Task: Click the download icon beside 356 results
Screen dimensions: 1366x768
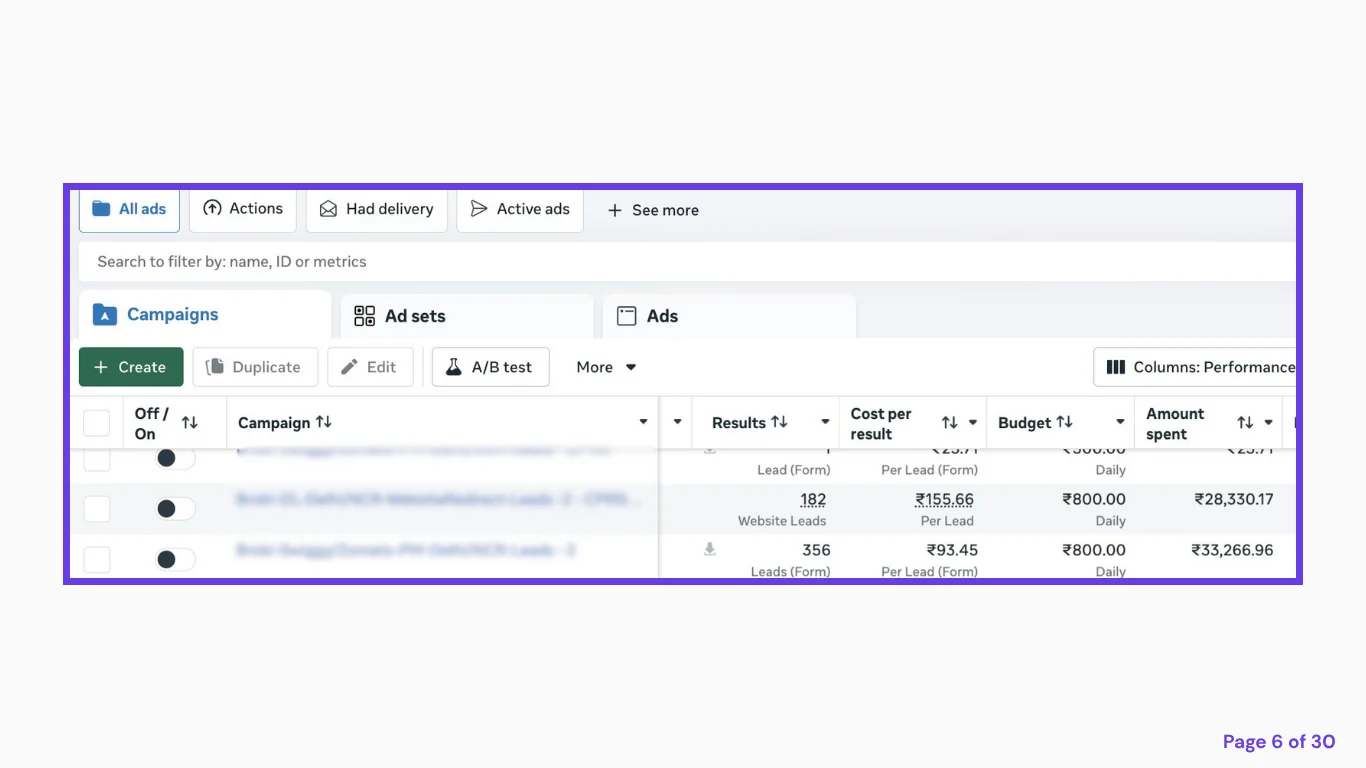Action: pyautogui.click(x=709, y=549)
